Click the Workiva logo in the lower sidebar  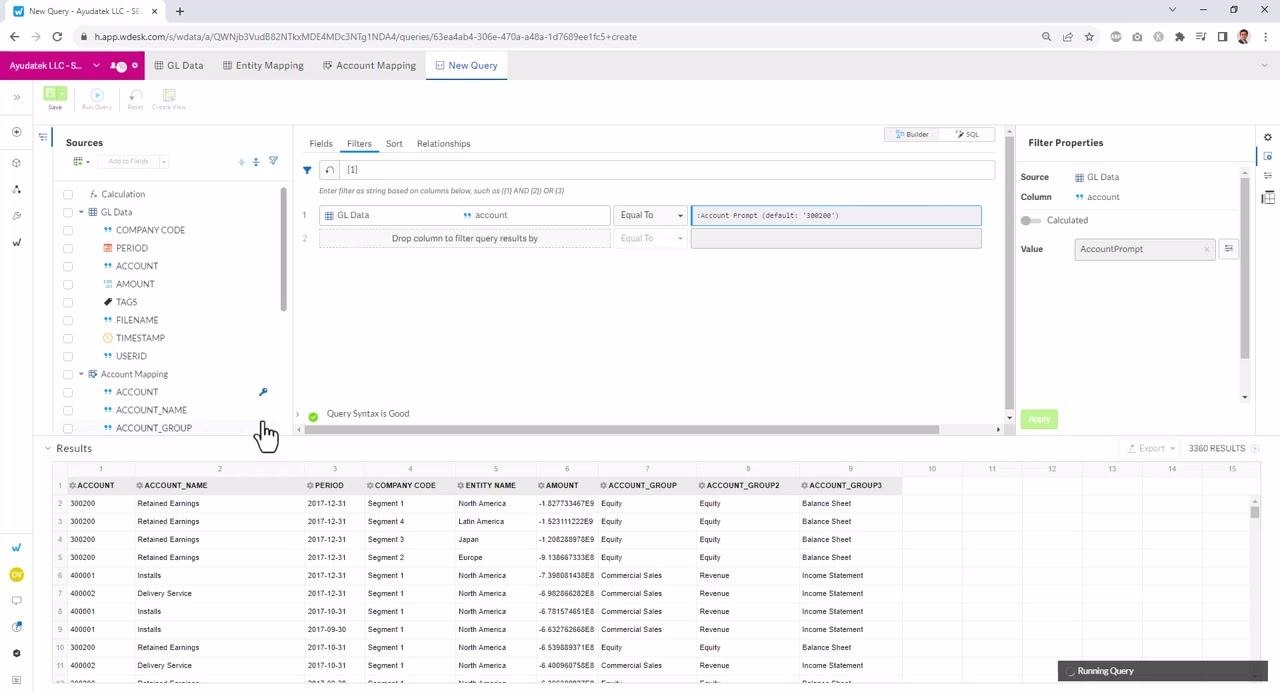pyautogui.click(x=16, y=548)
